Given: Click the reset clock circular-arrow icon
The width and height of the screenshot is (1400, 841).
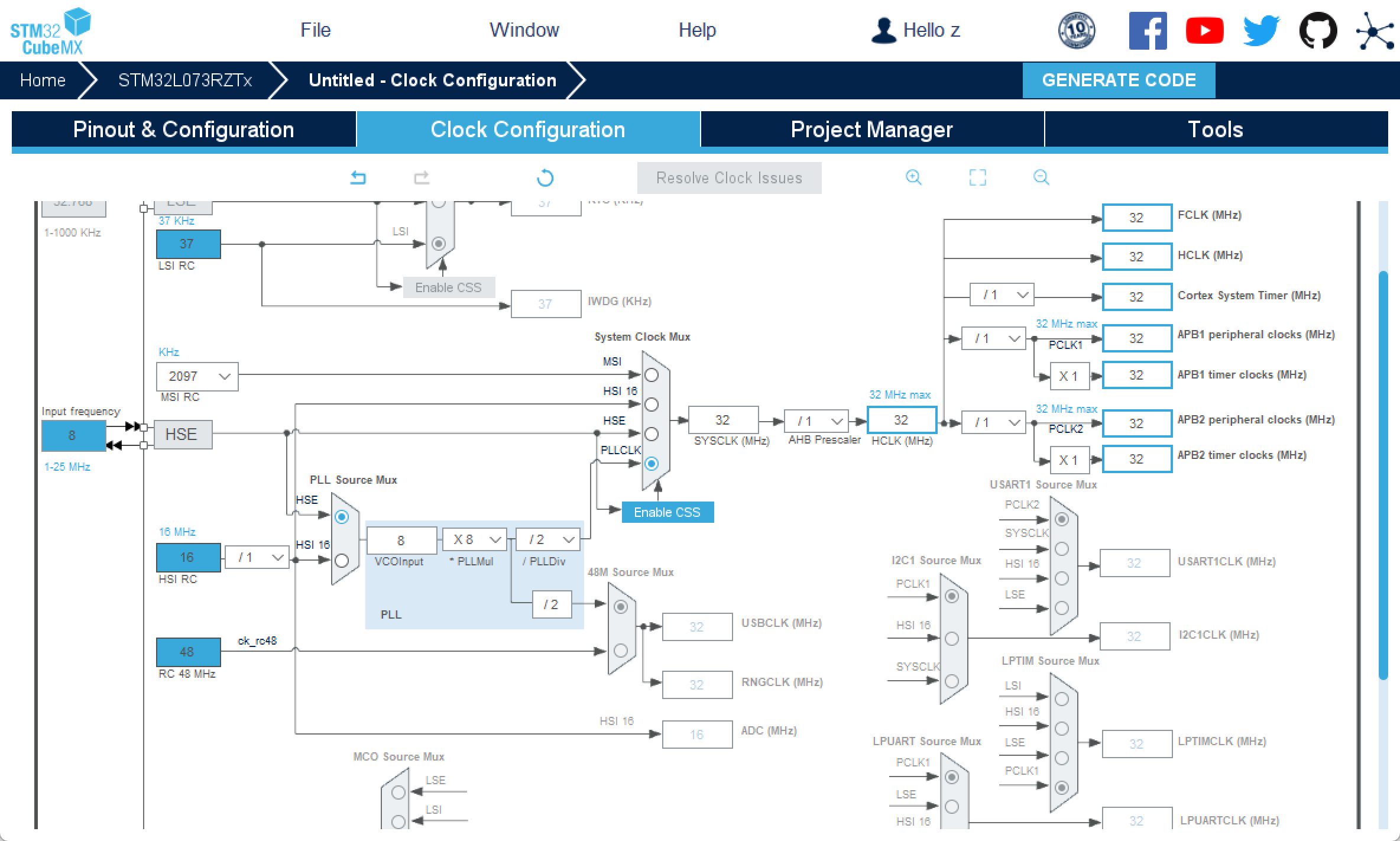Looking at the screenshot, I should tap(545, 177).
